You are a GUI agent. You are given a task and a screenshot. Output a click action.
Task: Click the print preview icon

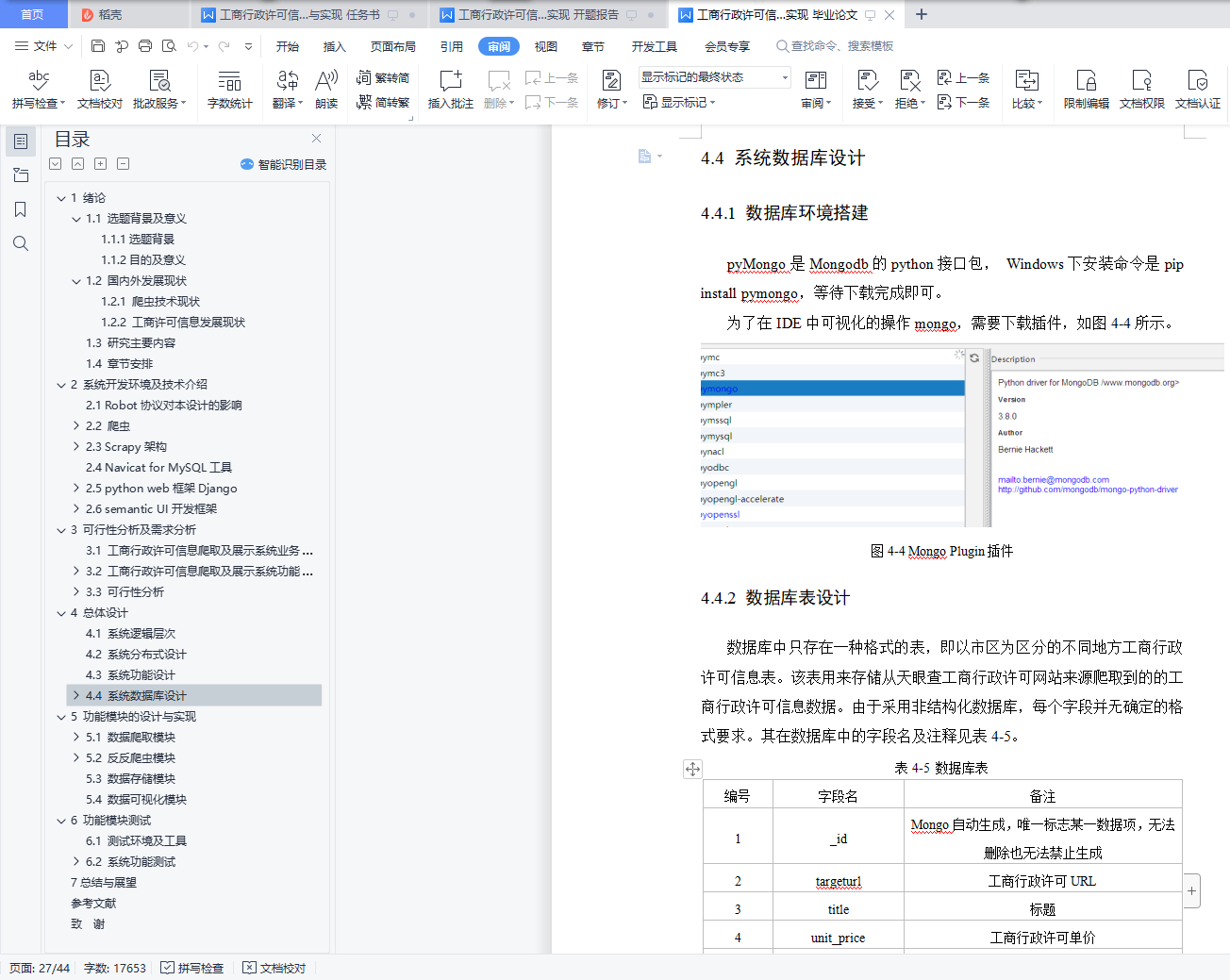coord(169,45)
